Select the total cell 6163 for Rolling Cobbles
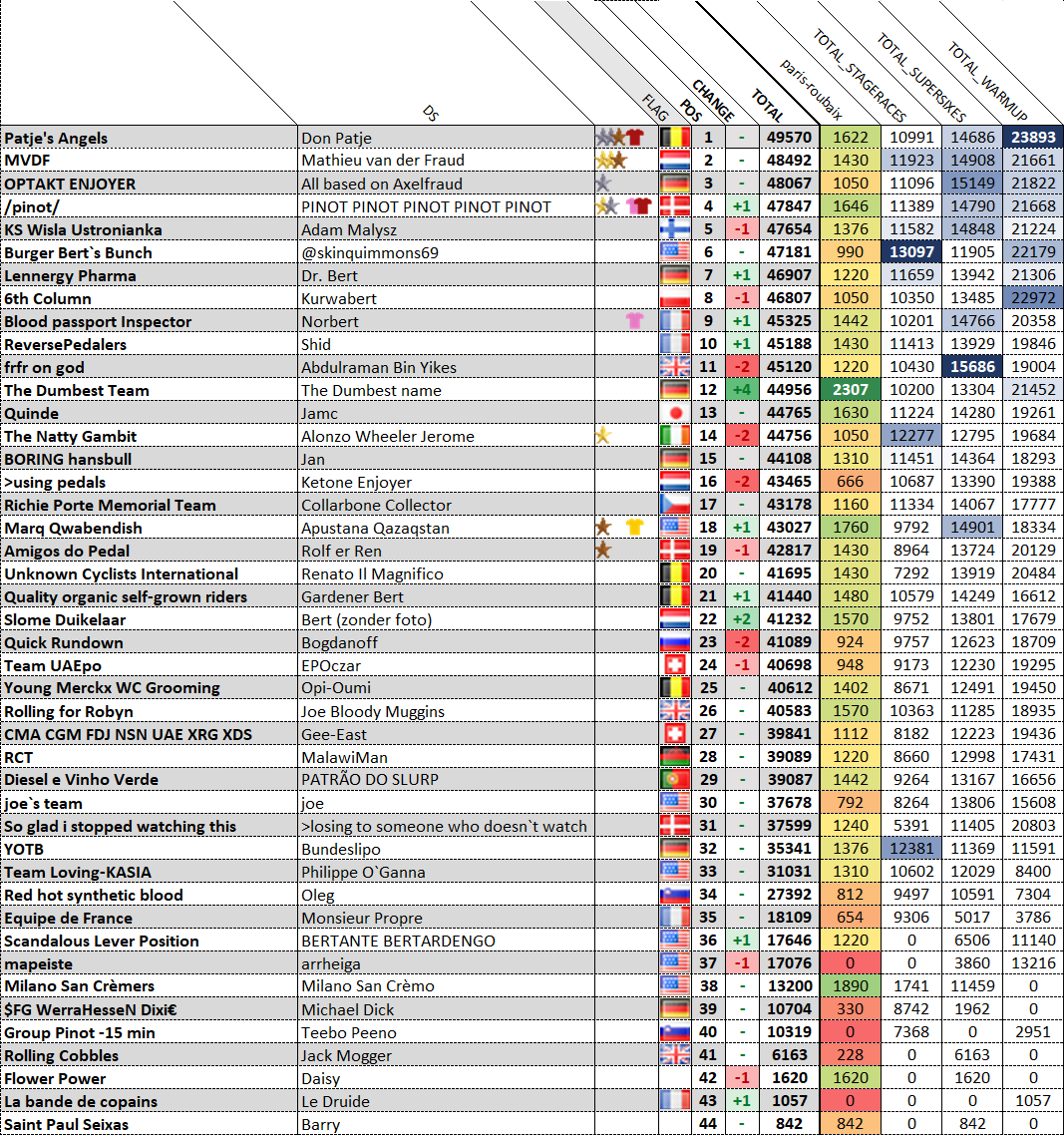1064x1135 pixels. [790, 1054]
